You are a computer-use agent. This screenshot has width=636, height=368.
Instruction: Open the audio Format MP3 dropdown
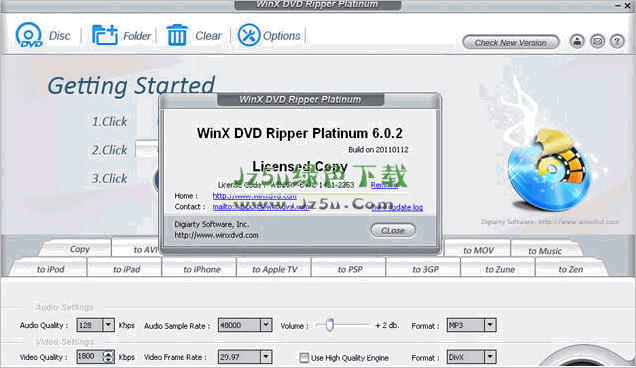pos(490,325)
